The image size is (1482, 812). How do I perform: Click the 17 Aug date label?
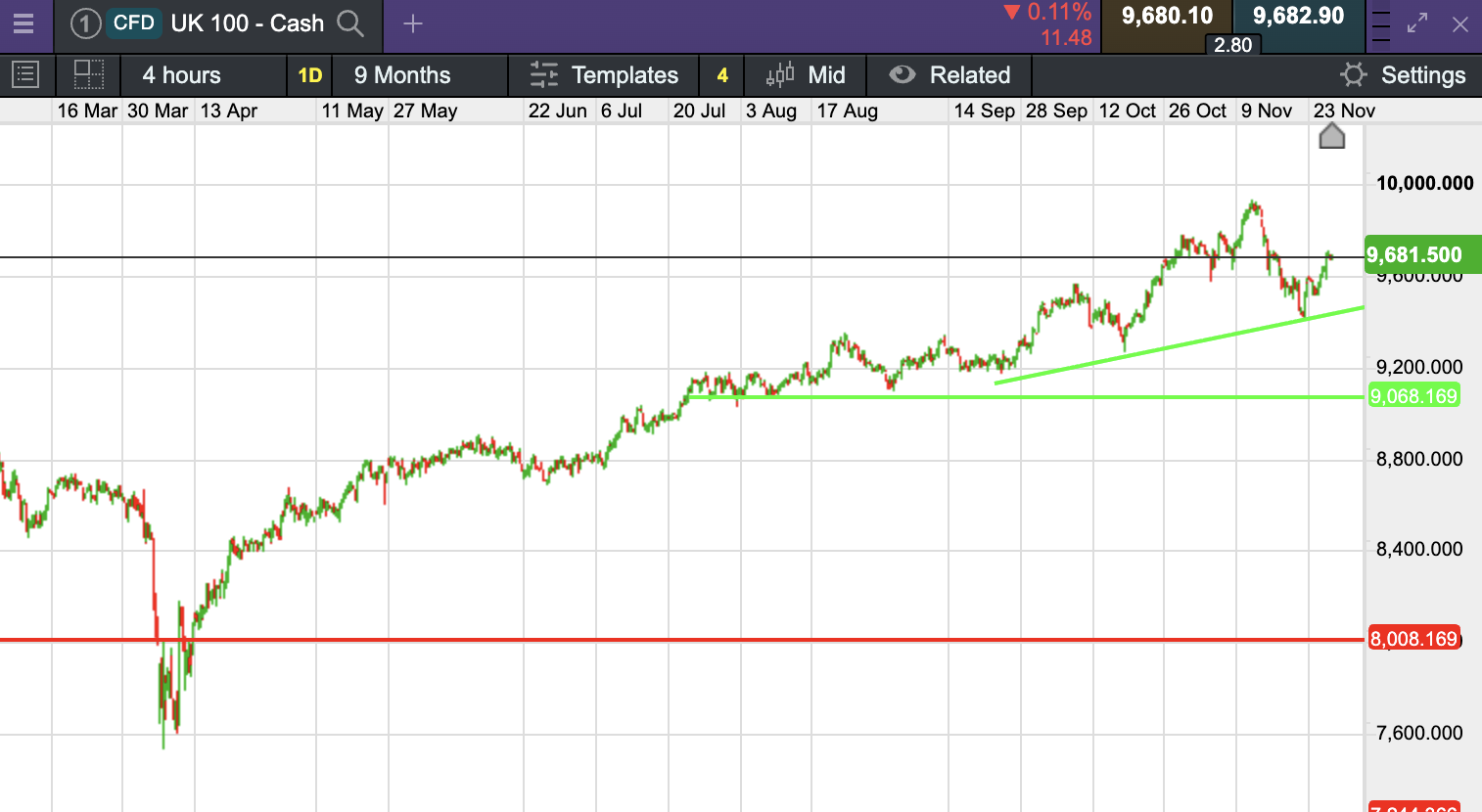(848, 111)
